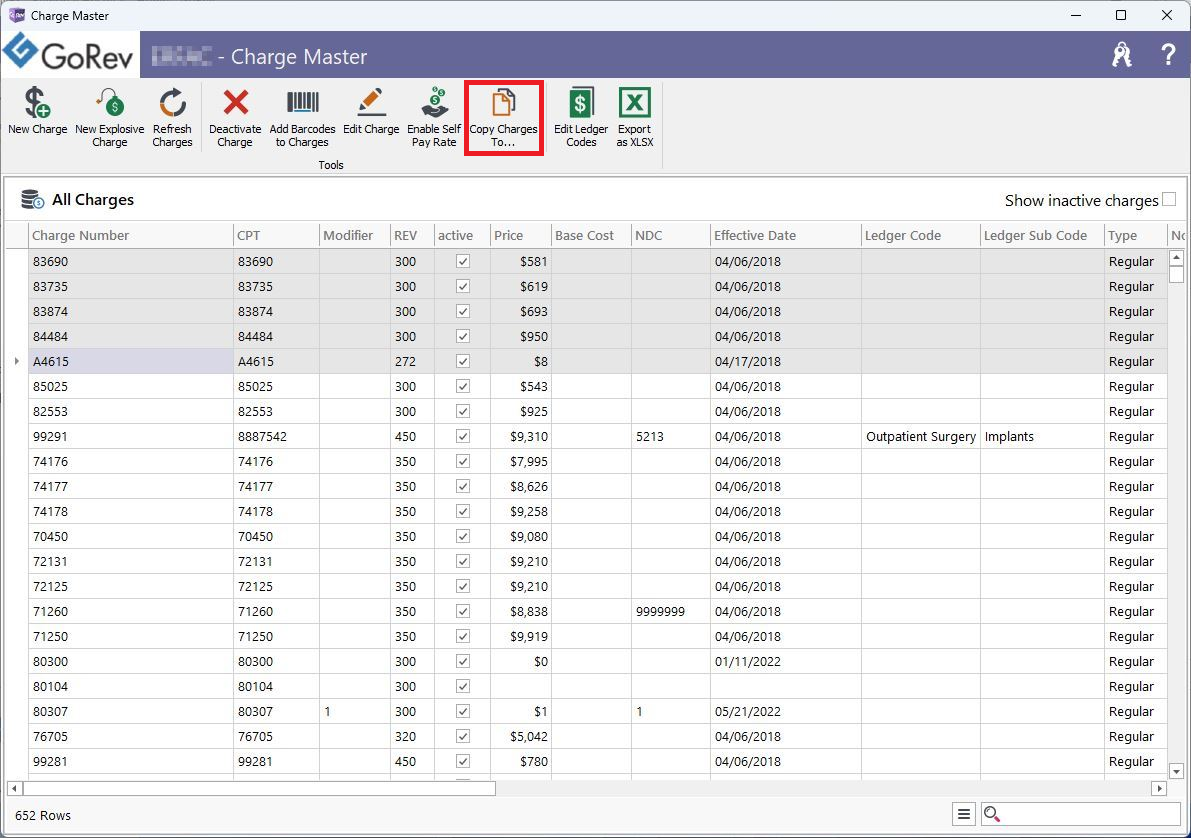This screenshot has height=838, width=1191.
Task: Open Copy Charges To… tool
Action: point(504,119)
